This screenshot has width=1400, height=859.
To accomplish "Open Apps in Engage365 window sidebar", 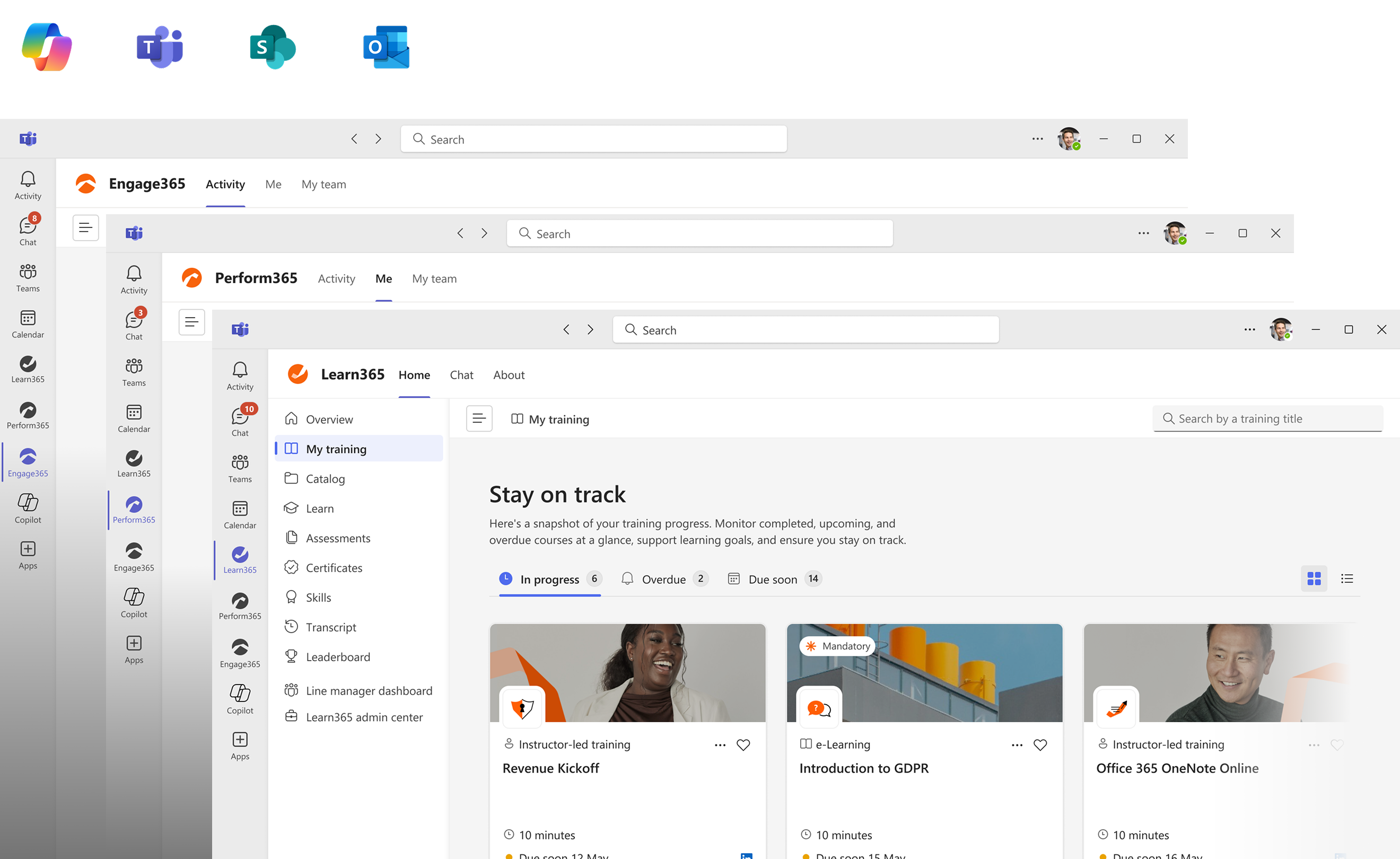I will (28, 555).
